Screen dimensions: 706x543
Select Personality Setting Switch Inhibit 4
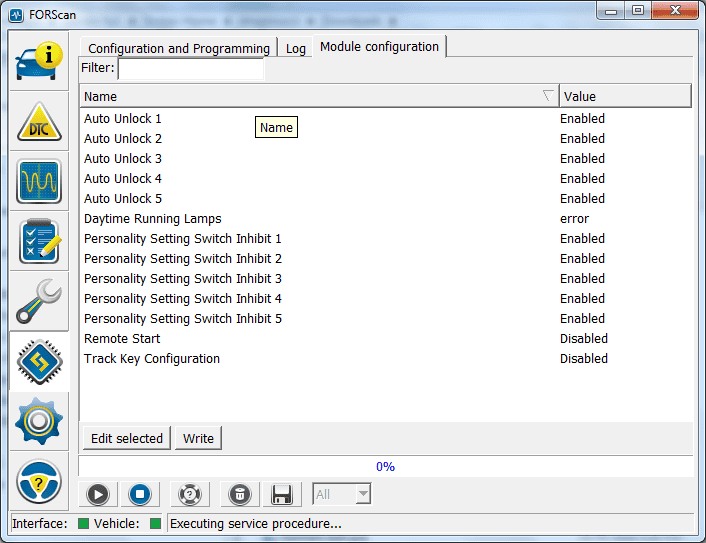tap(386, 299)
